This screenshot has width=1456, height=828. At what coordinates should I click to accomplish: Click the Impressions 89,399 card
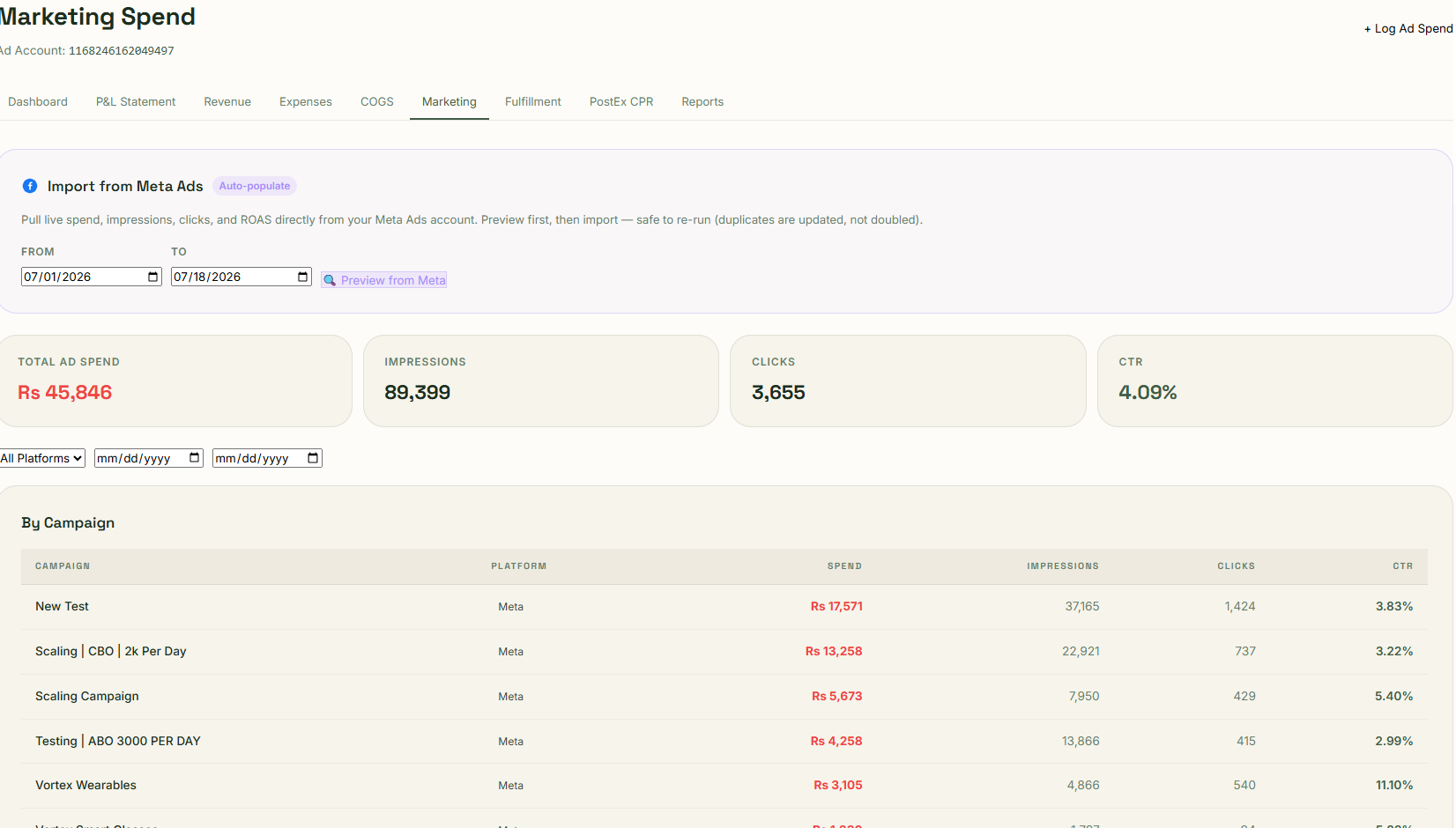541,381
